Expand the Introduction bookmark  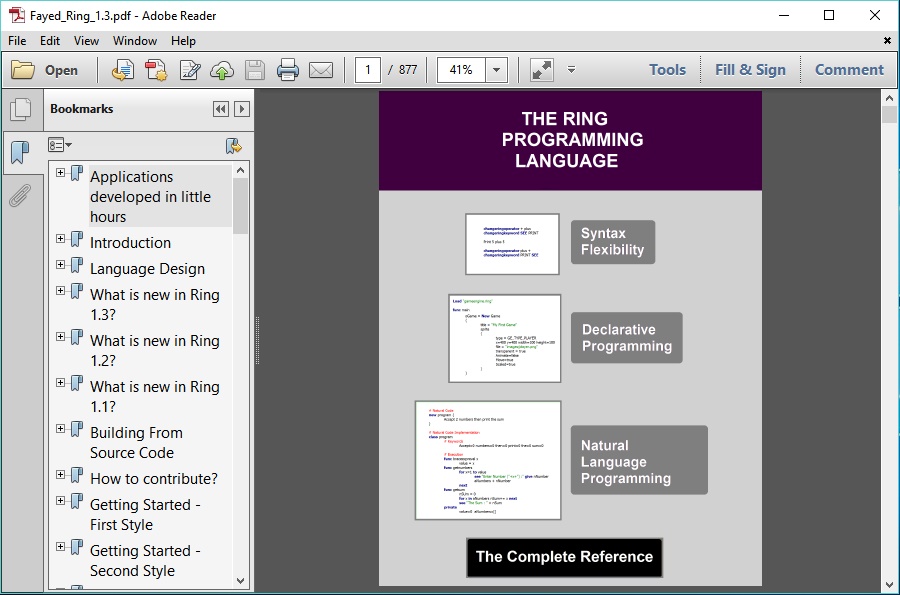tap(60, 239)
